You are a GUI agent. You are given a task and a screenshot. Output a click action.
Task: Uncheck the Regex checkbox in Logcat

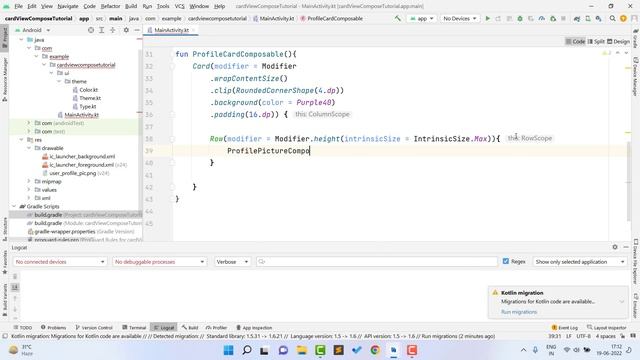[x=506, y=261]
